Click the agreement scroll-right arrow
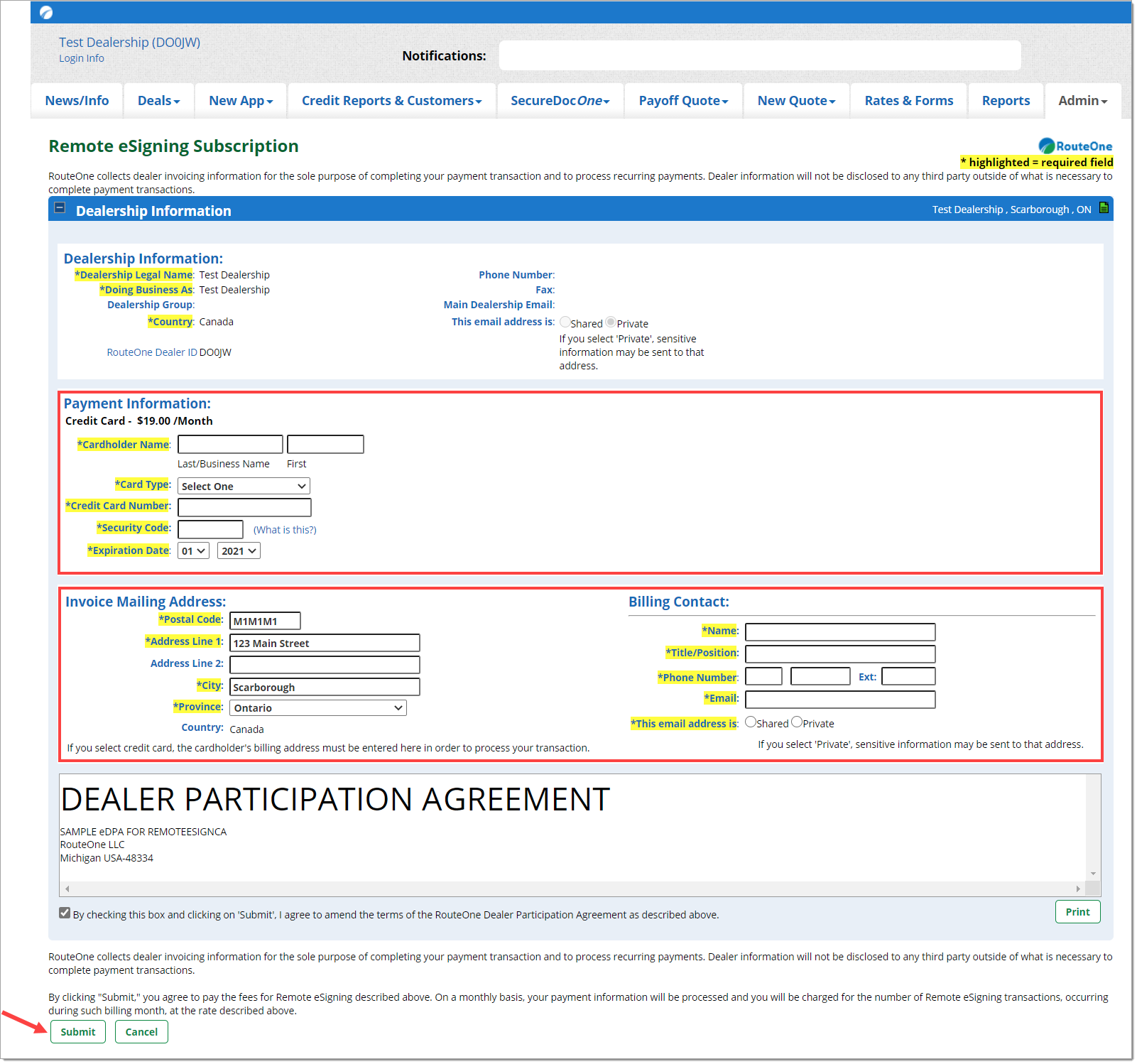The width and height of the screenshot is (1137, 1064). (x=1078, y=889)
